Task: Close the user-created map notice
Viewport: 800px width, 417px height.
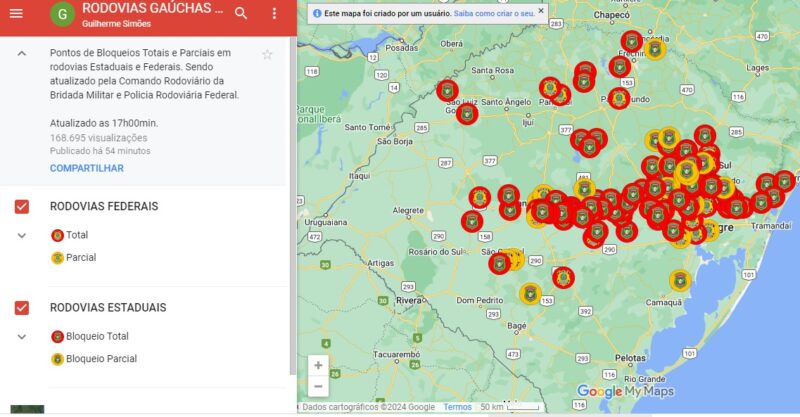Action: 541,12
